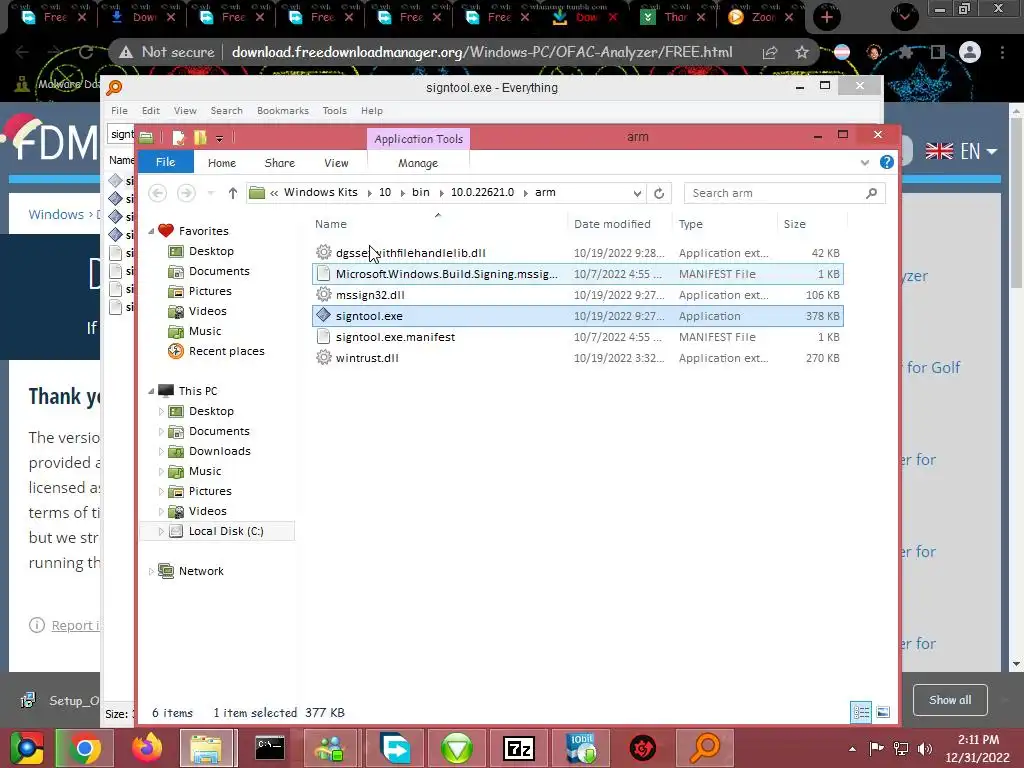Click the Windows breadcrumb link on webpage
The height and width of the screenshot is (768, 1024).
tap(56, 214)
